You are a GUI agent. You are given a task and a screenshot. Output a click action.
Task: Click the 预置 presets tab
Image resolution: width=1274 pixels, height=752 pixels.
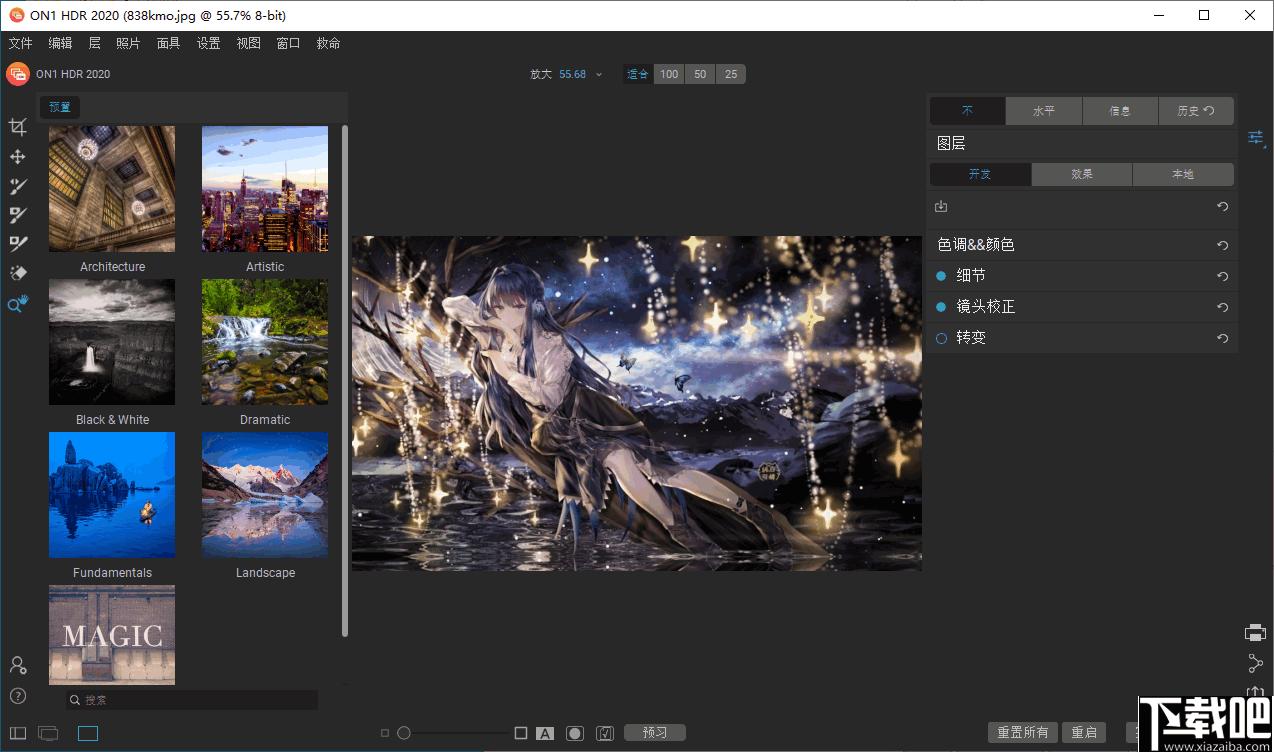tap(60, 107)
